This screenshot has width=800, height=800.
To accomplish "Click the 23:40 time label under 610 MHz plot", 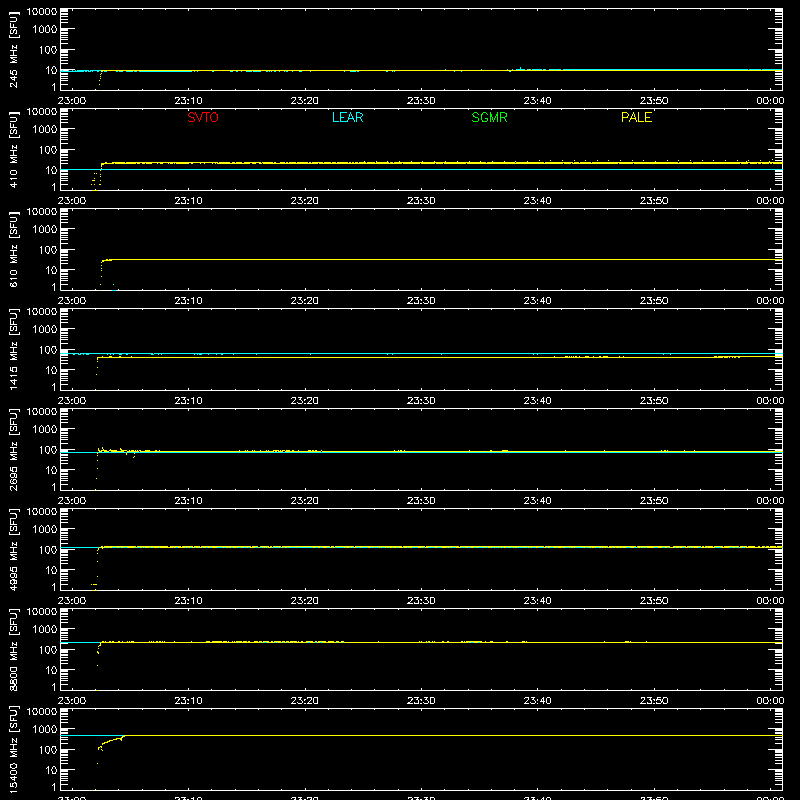I will [537, 301].
